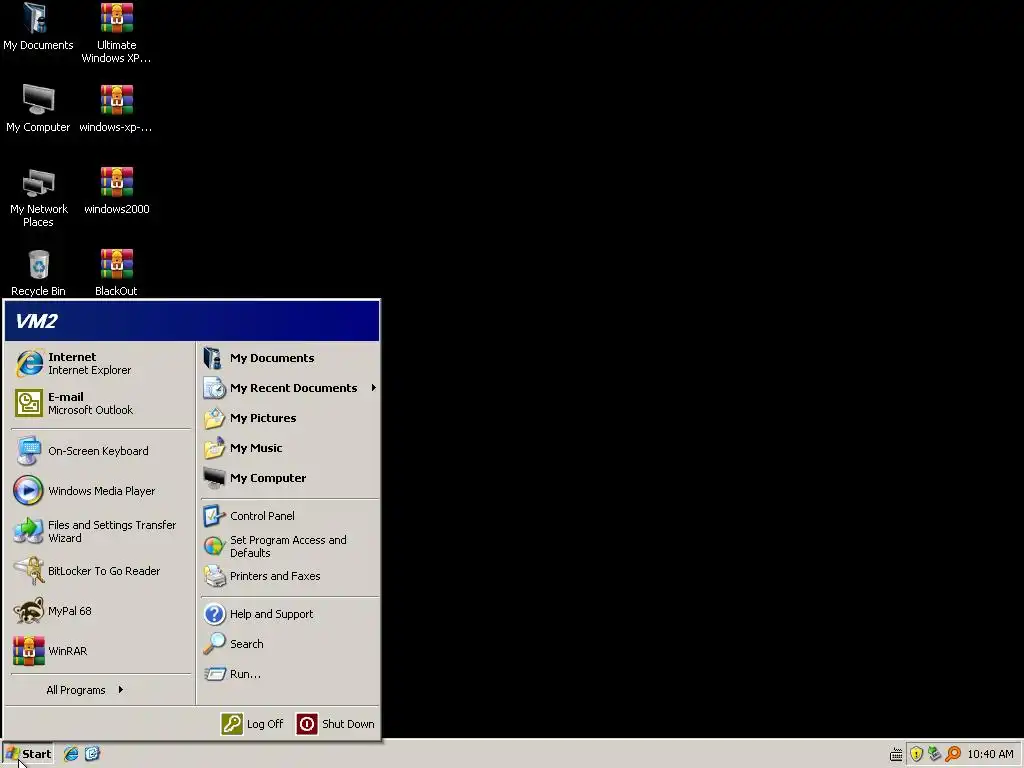
Task: Click the Shut Down button
Action: (x=336, y=724)
